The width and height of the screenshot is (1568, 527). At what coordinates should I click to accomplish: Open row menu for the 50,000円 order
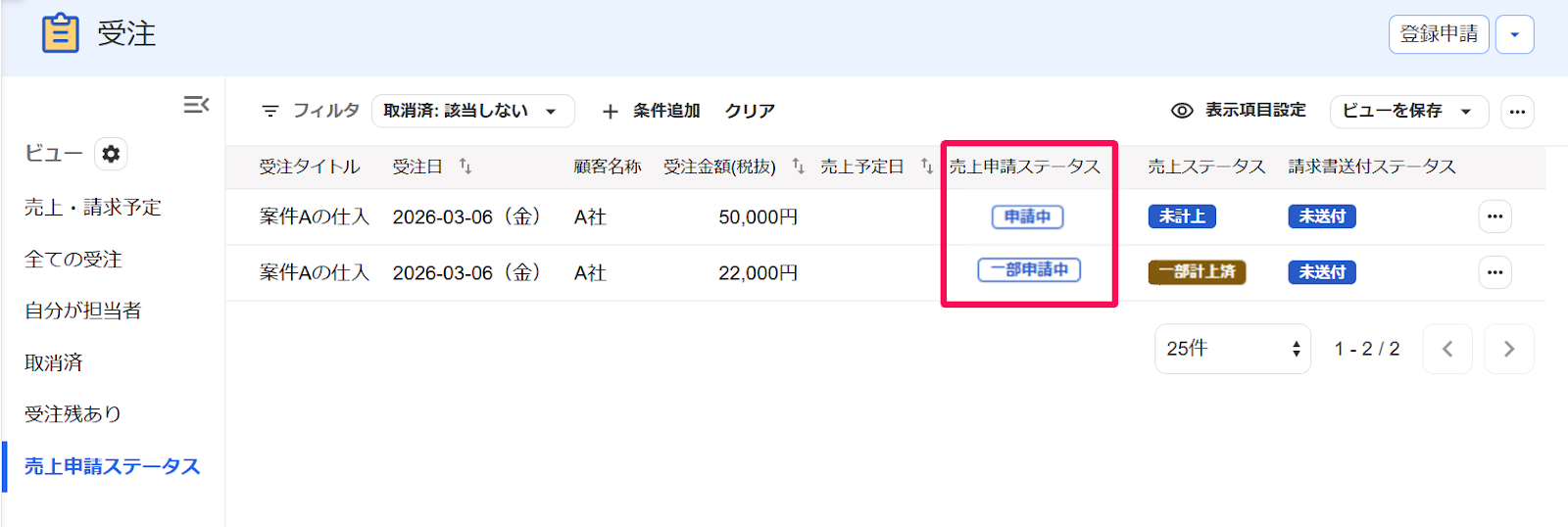[x=1494, y=216]
